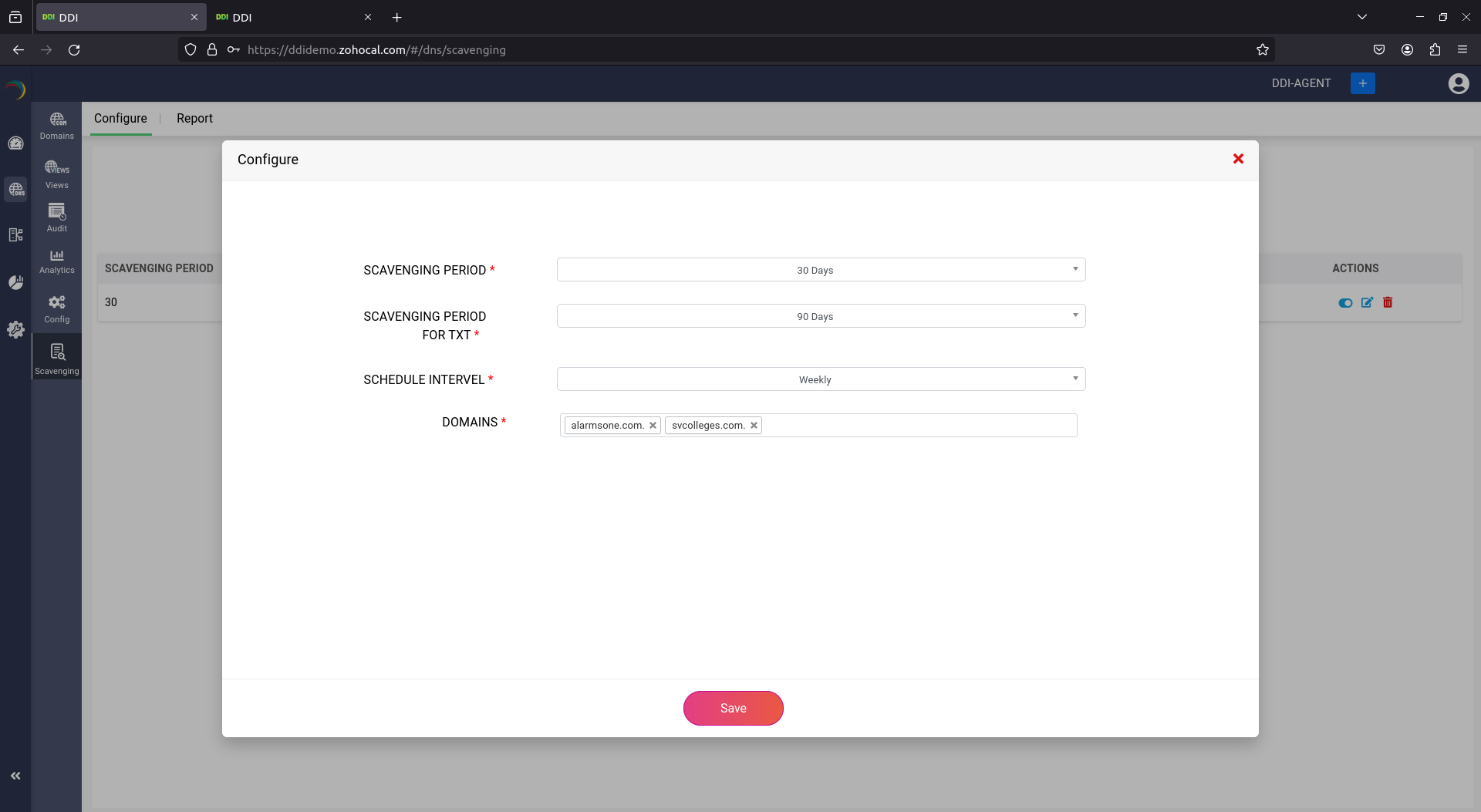Open the Analytics section in the sidebar
1481x812 pixels.
[57, 261]
